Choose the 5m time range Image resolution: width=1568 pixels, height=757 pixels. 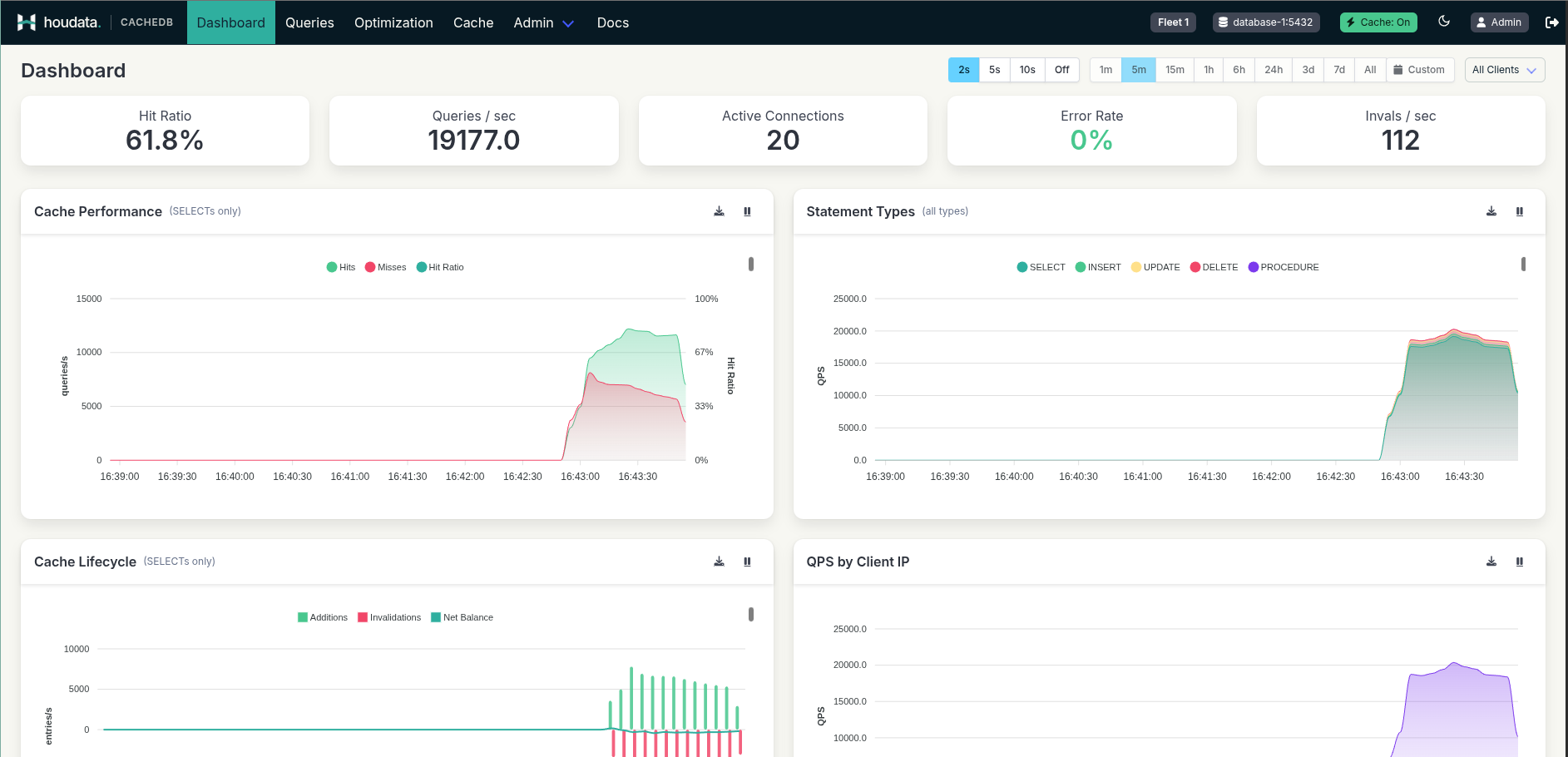[x=1139, y=70]
